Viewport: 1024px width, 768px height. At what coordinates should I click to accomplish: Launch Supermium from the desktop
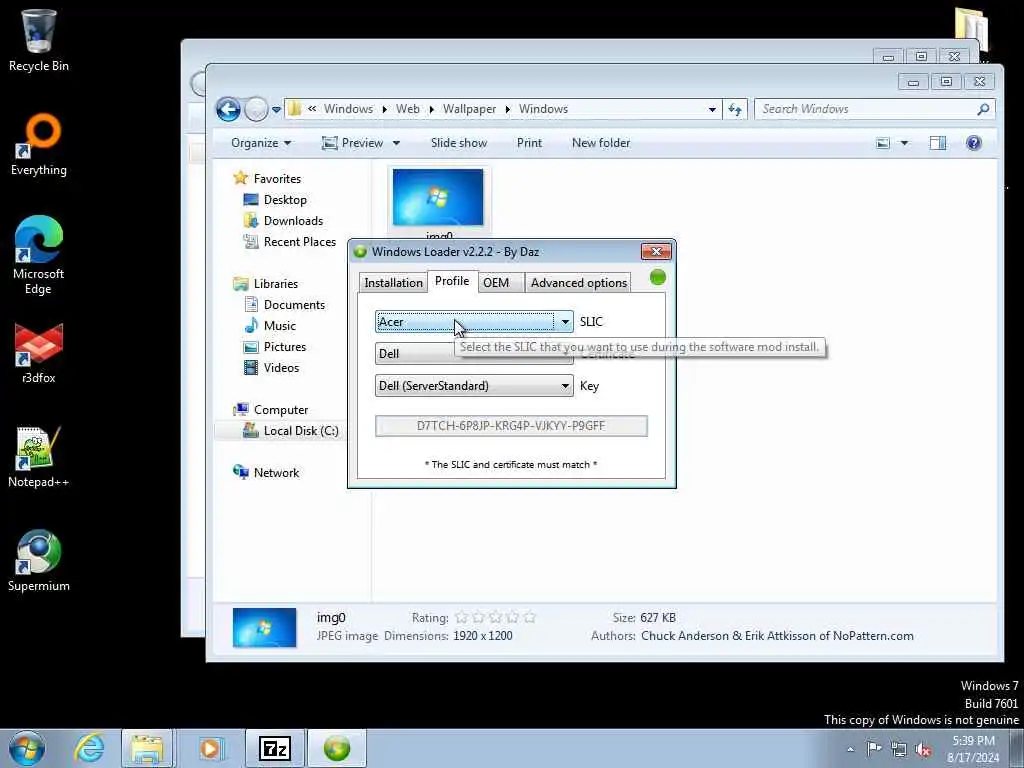[x=38, y=560]
